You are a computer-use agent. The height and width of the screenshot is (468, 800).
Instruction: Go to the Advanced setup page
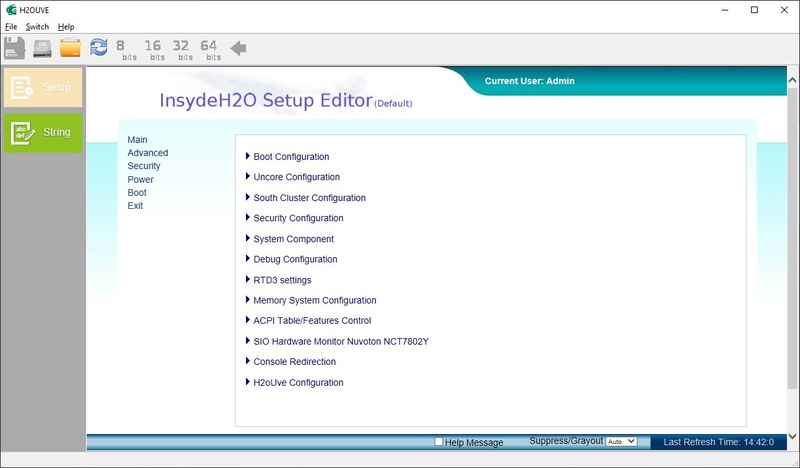tap(148, 153)
